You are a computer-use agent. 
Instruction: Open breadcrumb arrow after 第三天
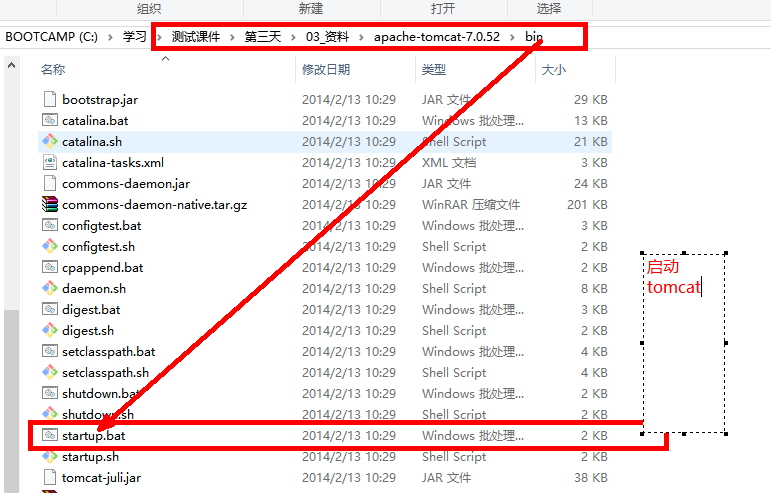[294, 37]
